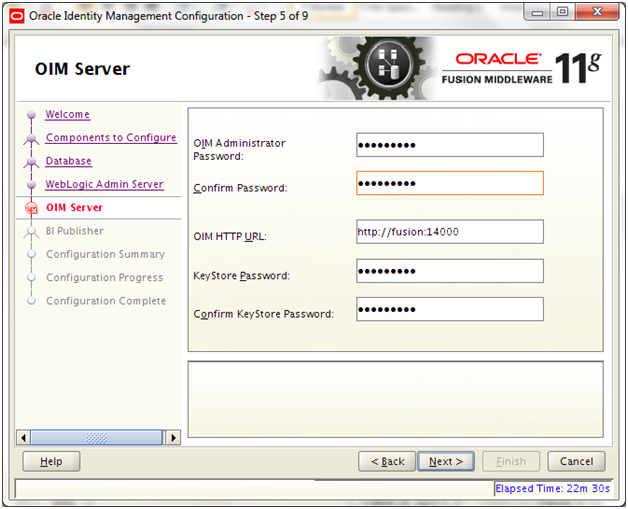This screenshot has height=509, width=628.
Task: Open the Help button
Action: coord(51,462)
